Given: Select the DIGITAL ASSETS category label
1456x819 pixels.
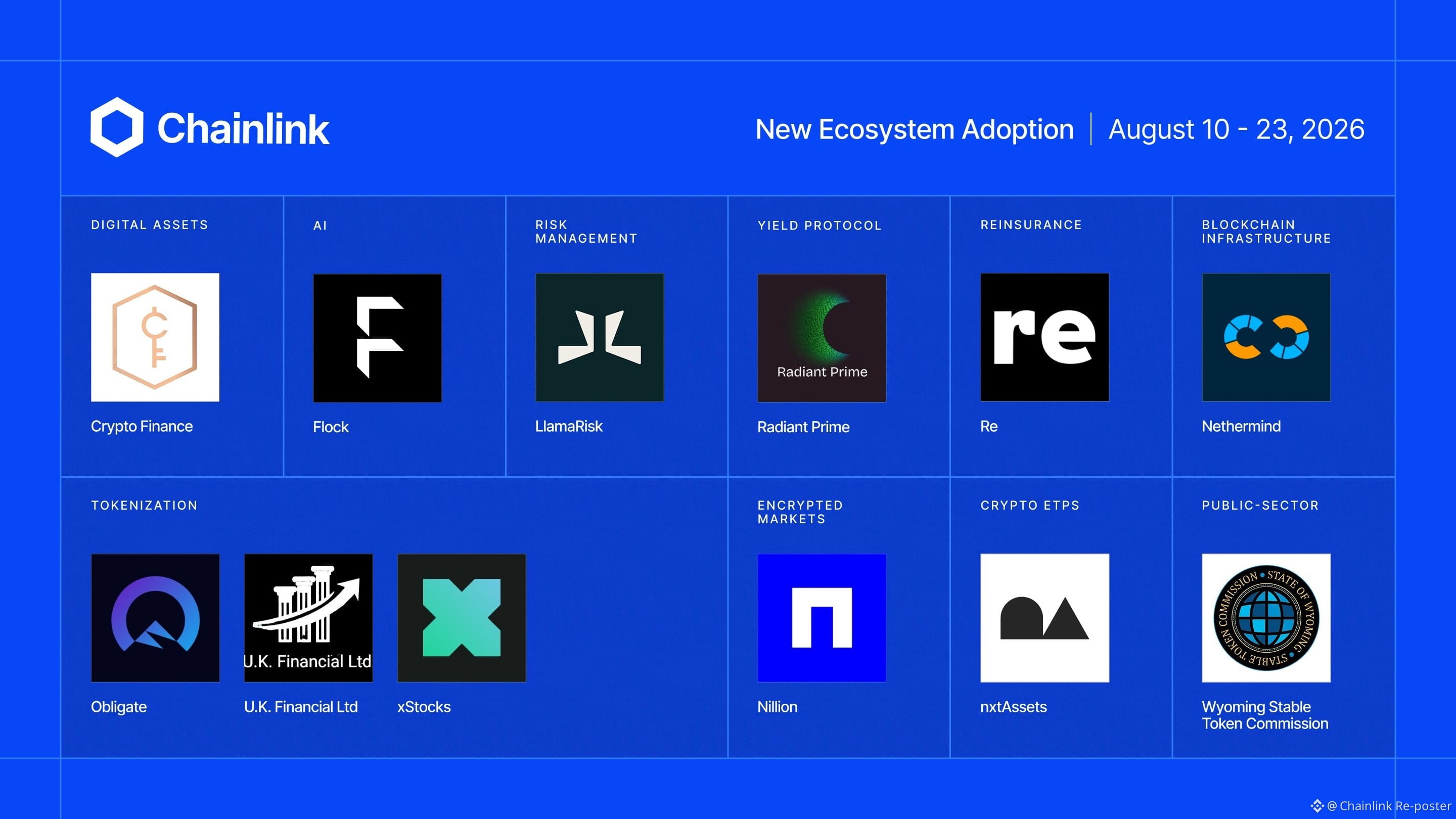Looking at the screenshot, I should 150,225.
